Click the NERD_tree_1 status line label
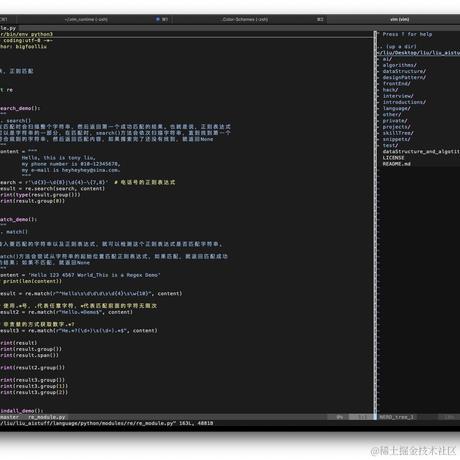Image resolution: width=460 pixels, height=460 pixels. (x=396, y=417)
